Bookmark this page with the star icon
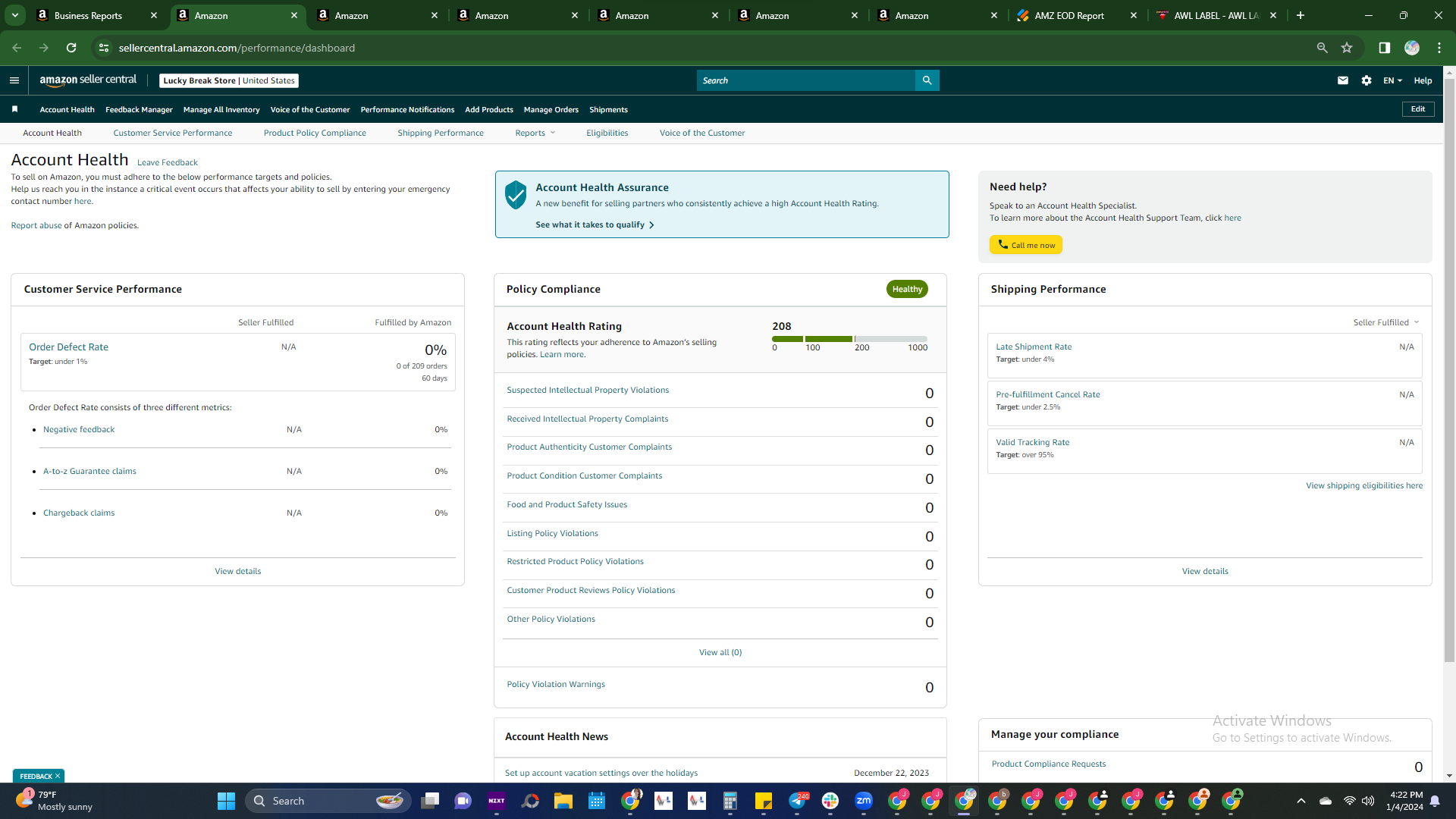The height and width of the screenshot is (819, 1456). coord(1347,48)
